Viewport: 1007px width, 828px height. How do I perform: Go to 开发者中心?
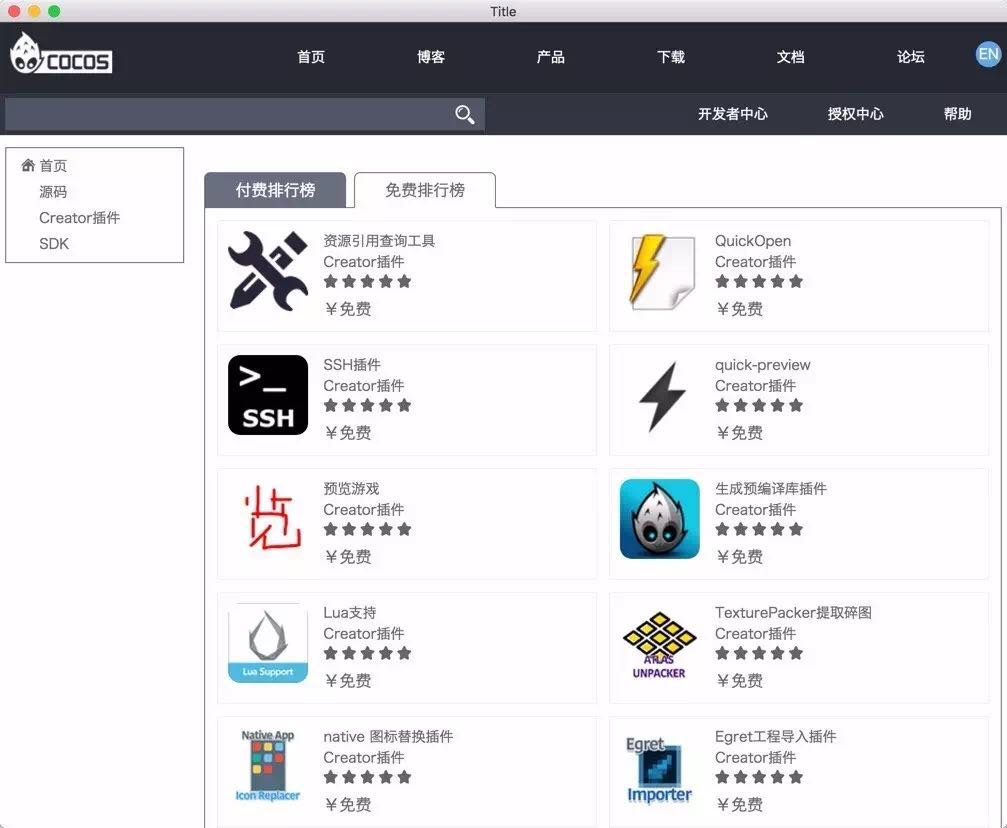pyautogui.click(x=733, y=114)
